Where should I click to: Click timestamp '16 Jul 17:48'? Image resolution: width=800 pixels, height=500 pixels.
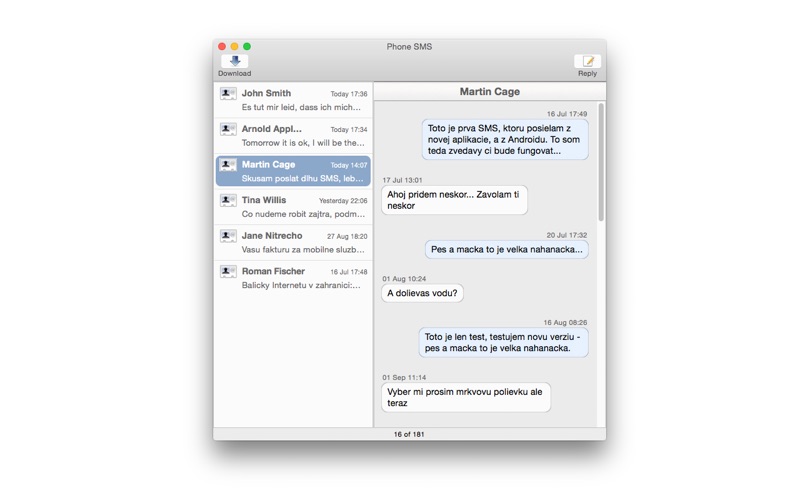tap(349, 272)
